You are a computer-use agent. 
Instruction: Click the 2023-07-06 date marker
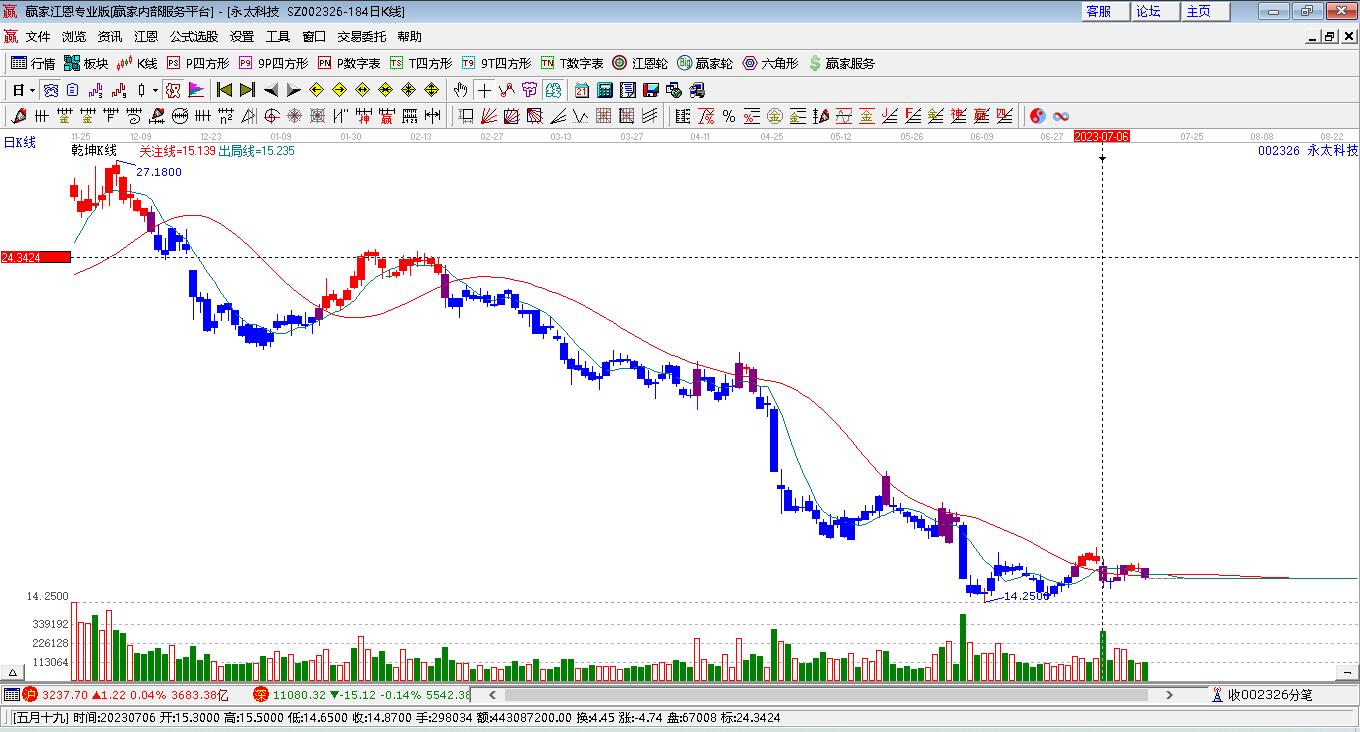(1101, 136)
